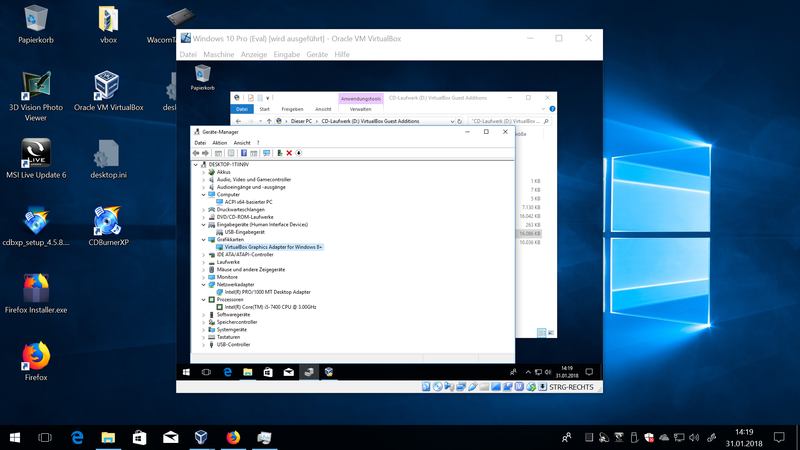Screen dimensions: 800x450
Task: Select Oracle VM VirtualBox desktop shortcut
Action: pos(108,91)
